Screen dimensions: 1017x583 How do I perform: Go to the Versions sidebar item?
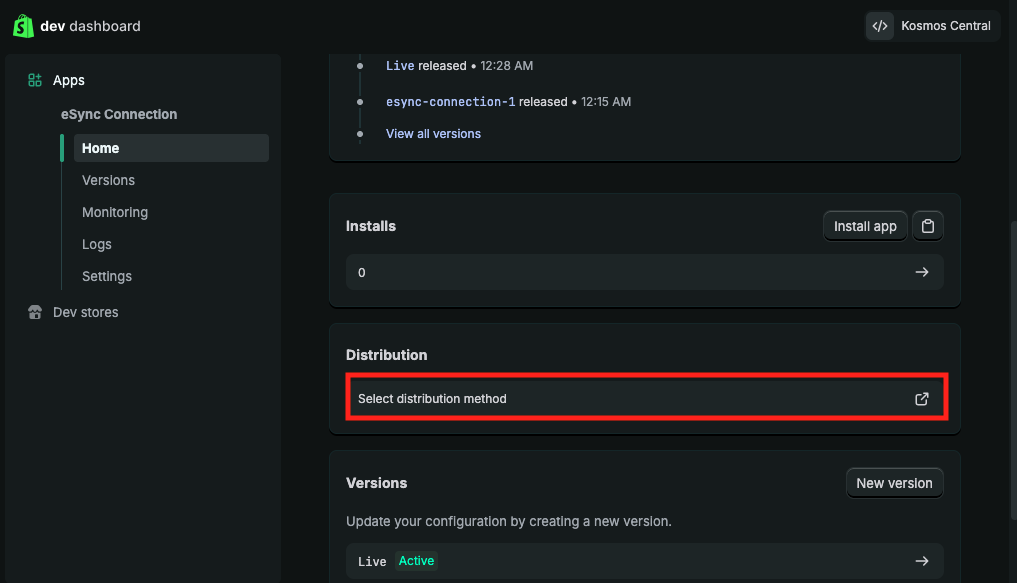[x=108, y=180]
